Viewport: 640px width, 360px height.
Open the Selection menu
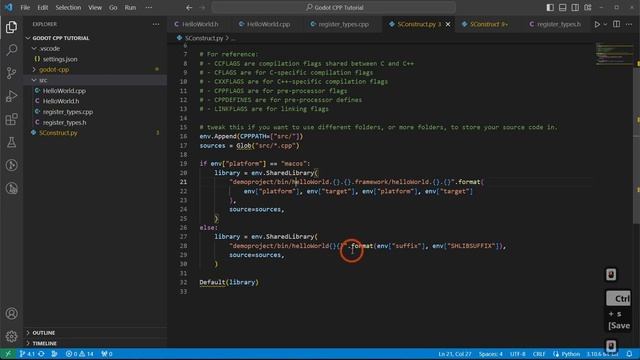(68, 7)
